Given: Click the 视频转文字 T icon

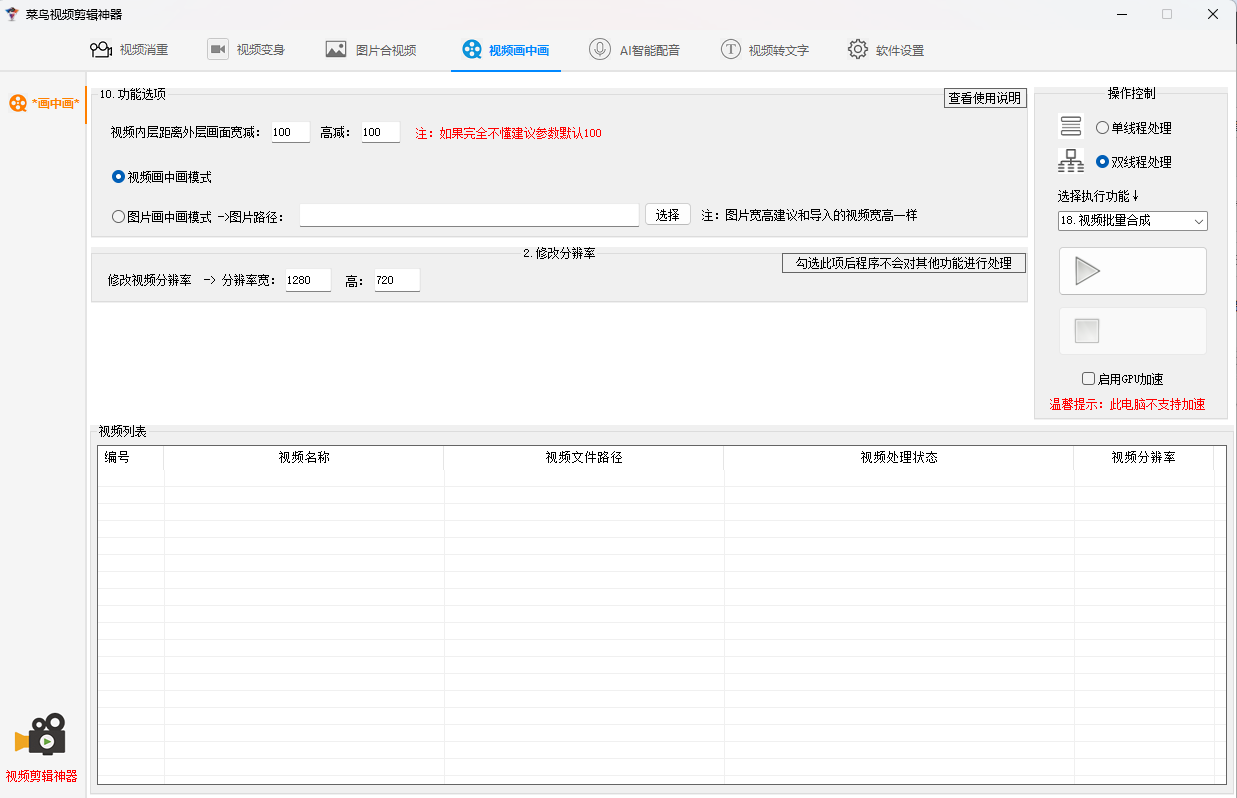Looking at the screenshot, I should pos(731,50).
